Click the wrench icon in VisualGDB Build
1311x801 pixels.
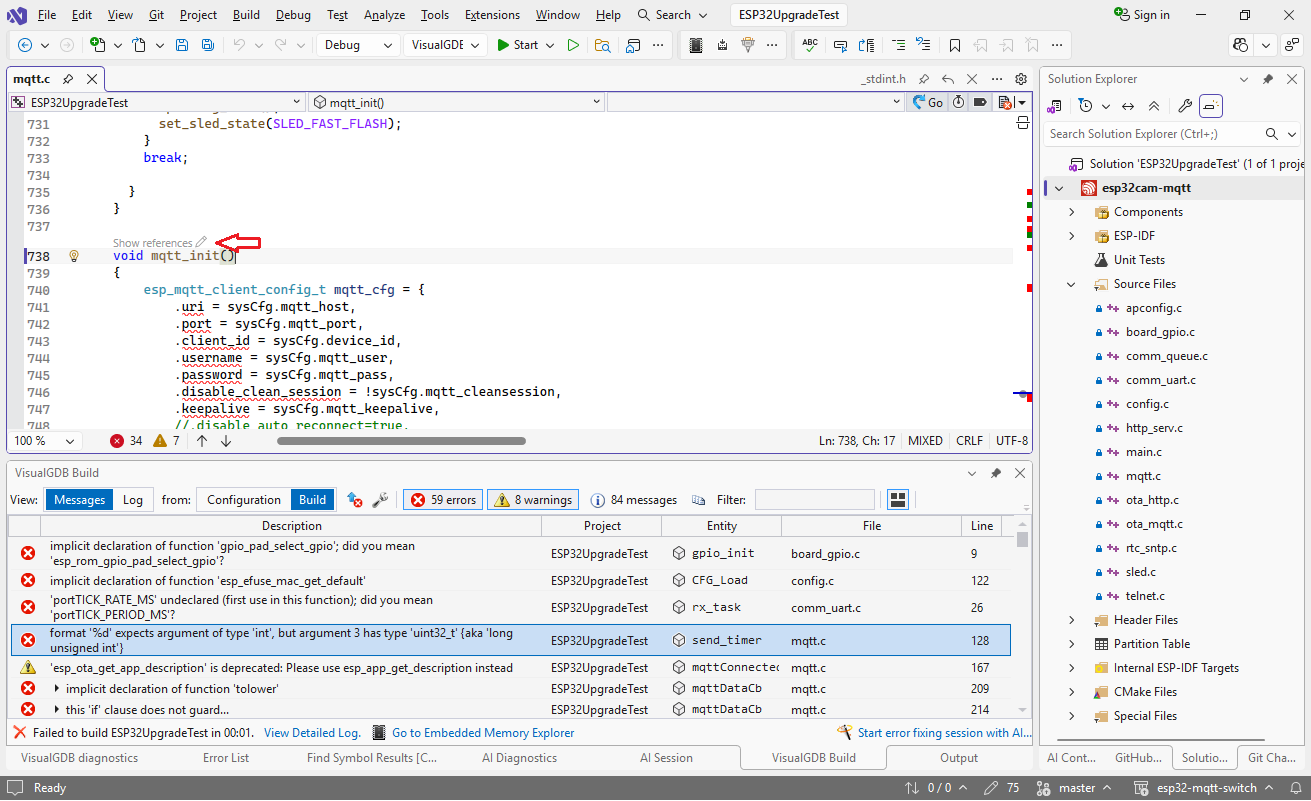point(380,500)
